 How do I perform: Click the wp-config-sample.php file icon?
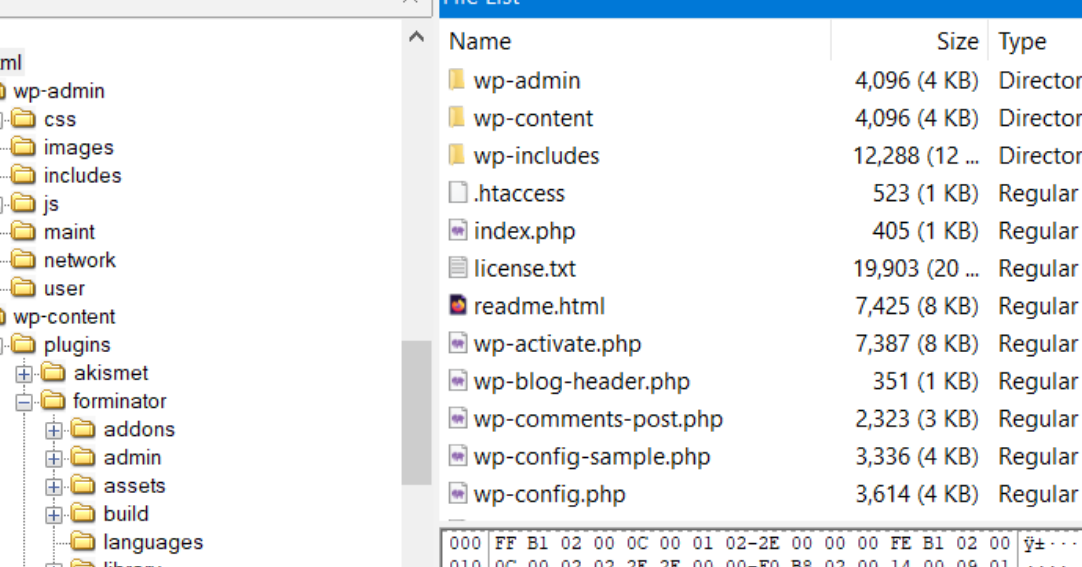tap(458, 456)
